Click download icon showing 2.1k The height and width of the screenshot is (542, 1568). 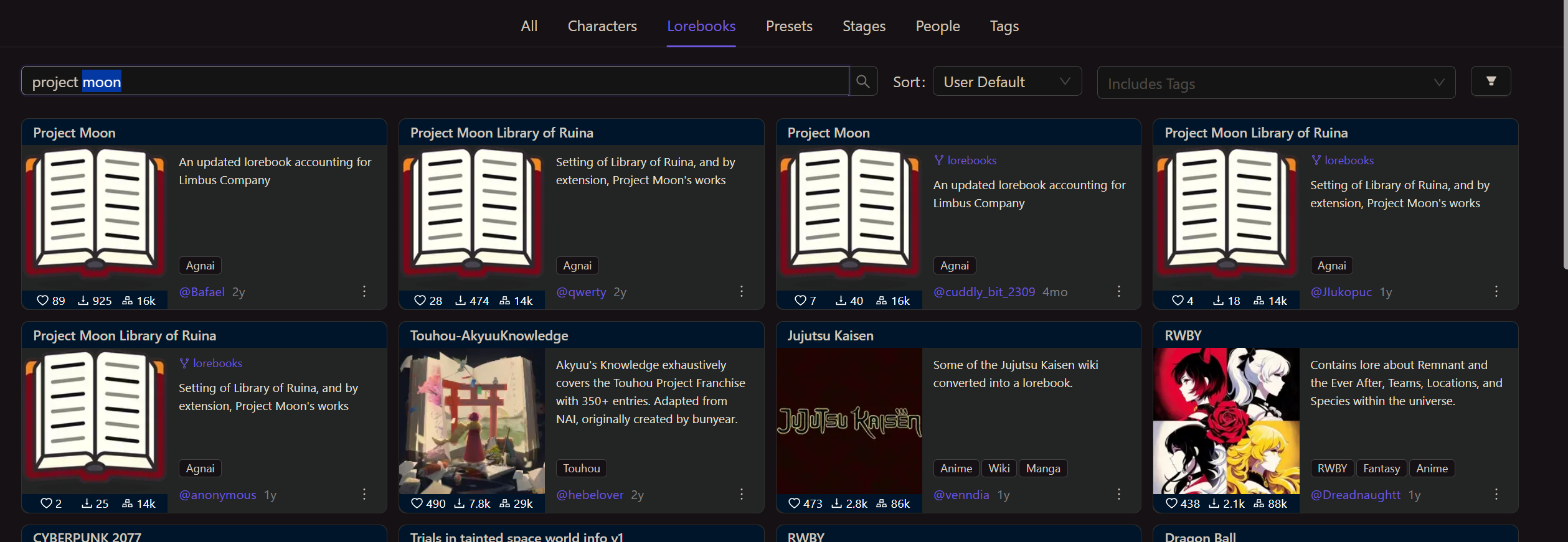click(1214, 503)
